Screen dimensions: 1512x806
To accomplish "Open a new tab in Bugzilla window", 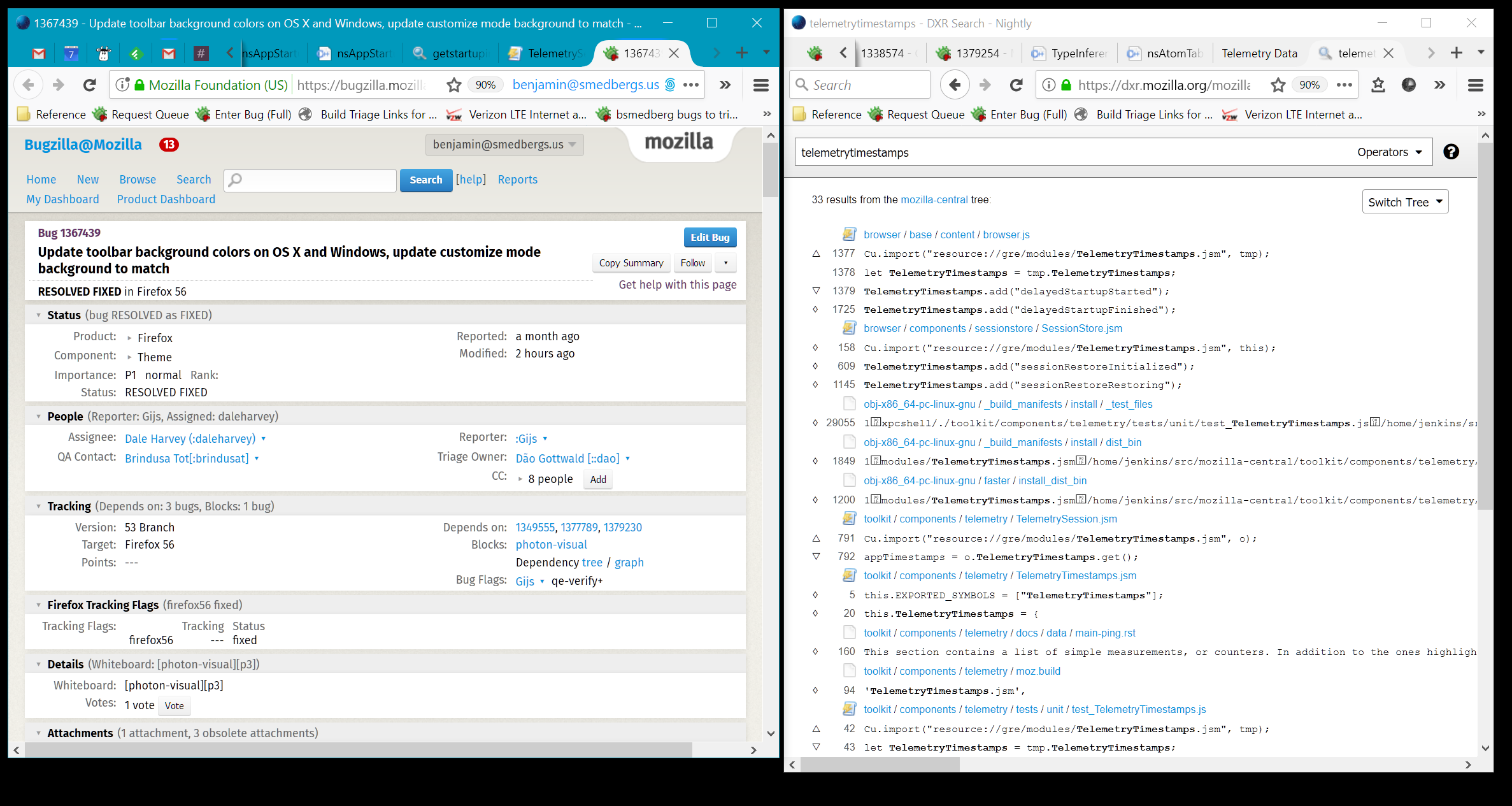I will tap(741, 54).
